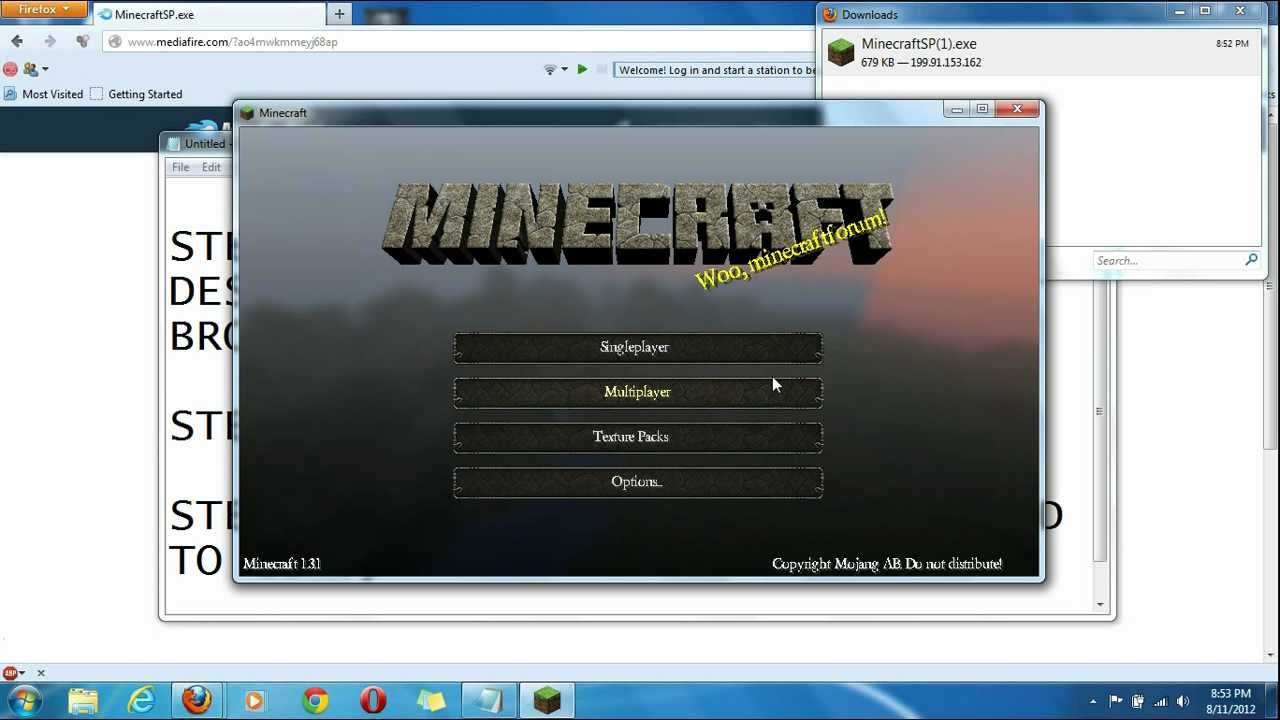Close the Minecraft window
Screen dimensions: 1280x720
(x=1017, y=109)
